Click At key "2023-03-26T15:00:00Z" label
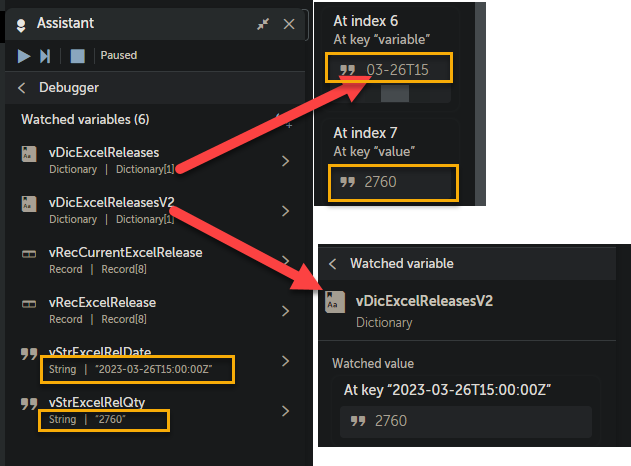 (x=447, y=390)
